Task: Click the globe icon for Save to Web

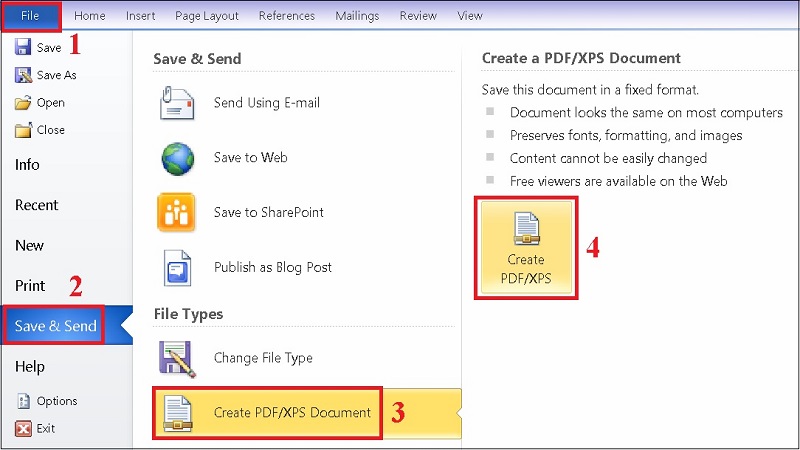Action: [178, 159]
